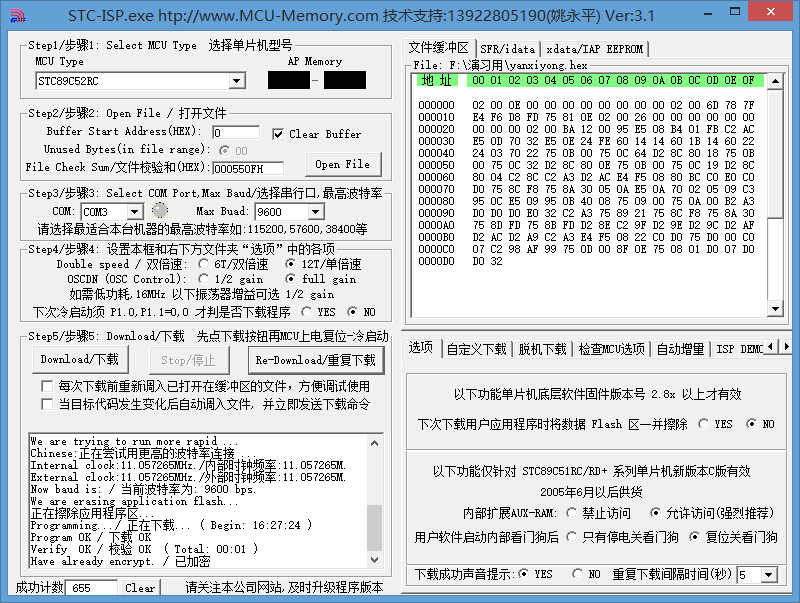Choose YES for P1.0,P1.1 cold boot check

point(306,311)
